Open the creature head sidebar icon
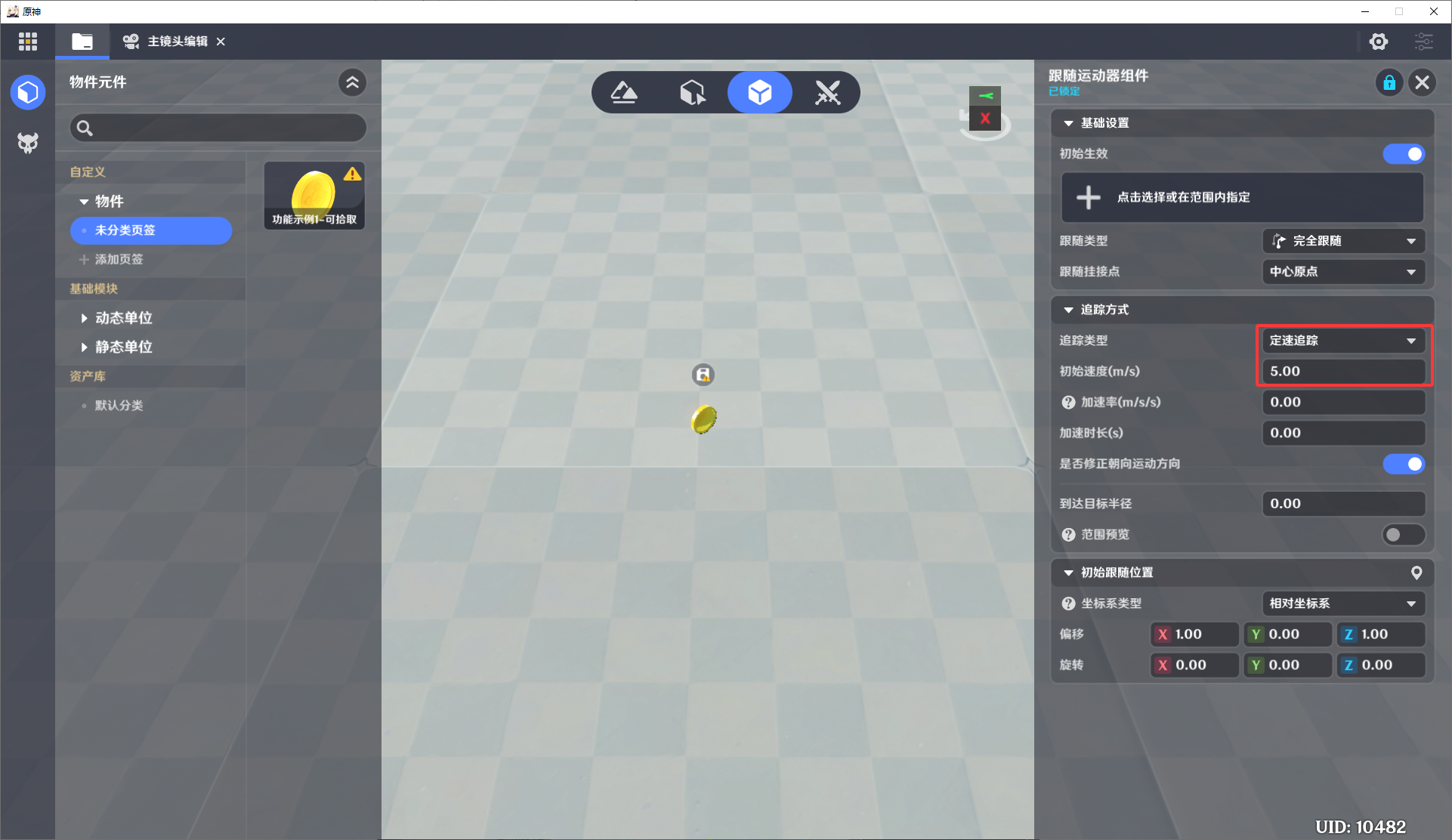Screen dimensions: 1452x840 click(x=28, y=143)
